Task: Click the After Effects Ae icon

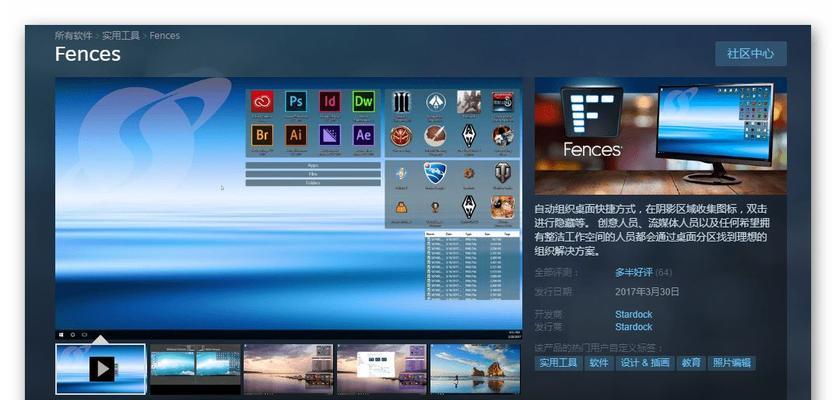Action: [x=364, y=135]
